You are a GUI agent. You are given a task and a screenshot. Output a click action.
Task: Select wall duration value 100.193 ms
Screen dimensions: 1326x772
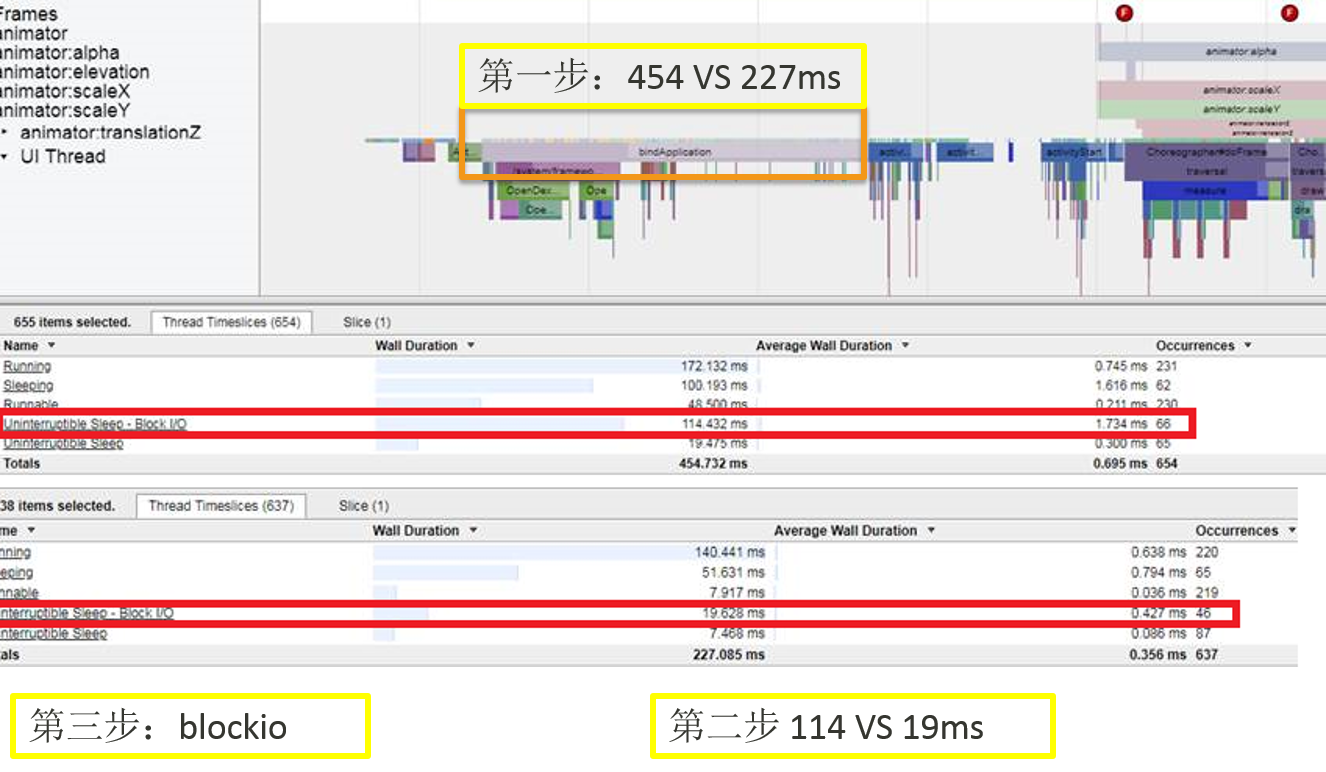(x=714, y=385)
